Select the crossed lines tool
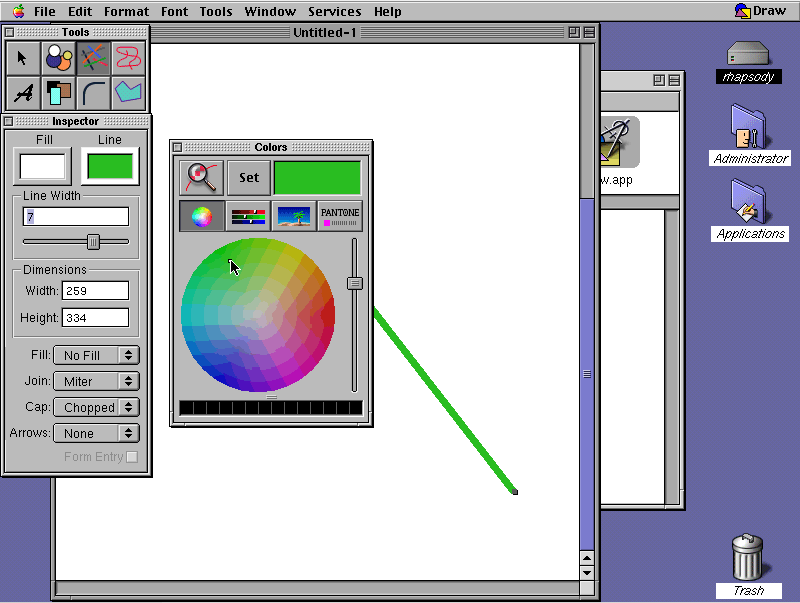Screen dimensions: 800x603 pyautogui.click(x=93, y=58)
